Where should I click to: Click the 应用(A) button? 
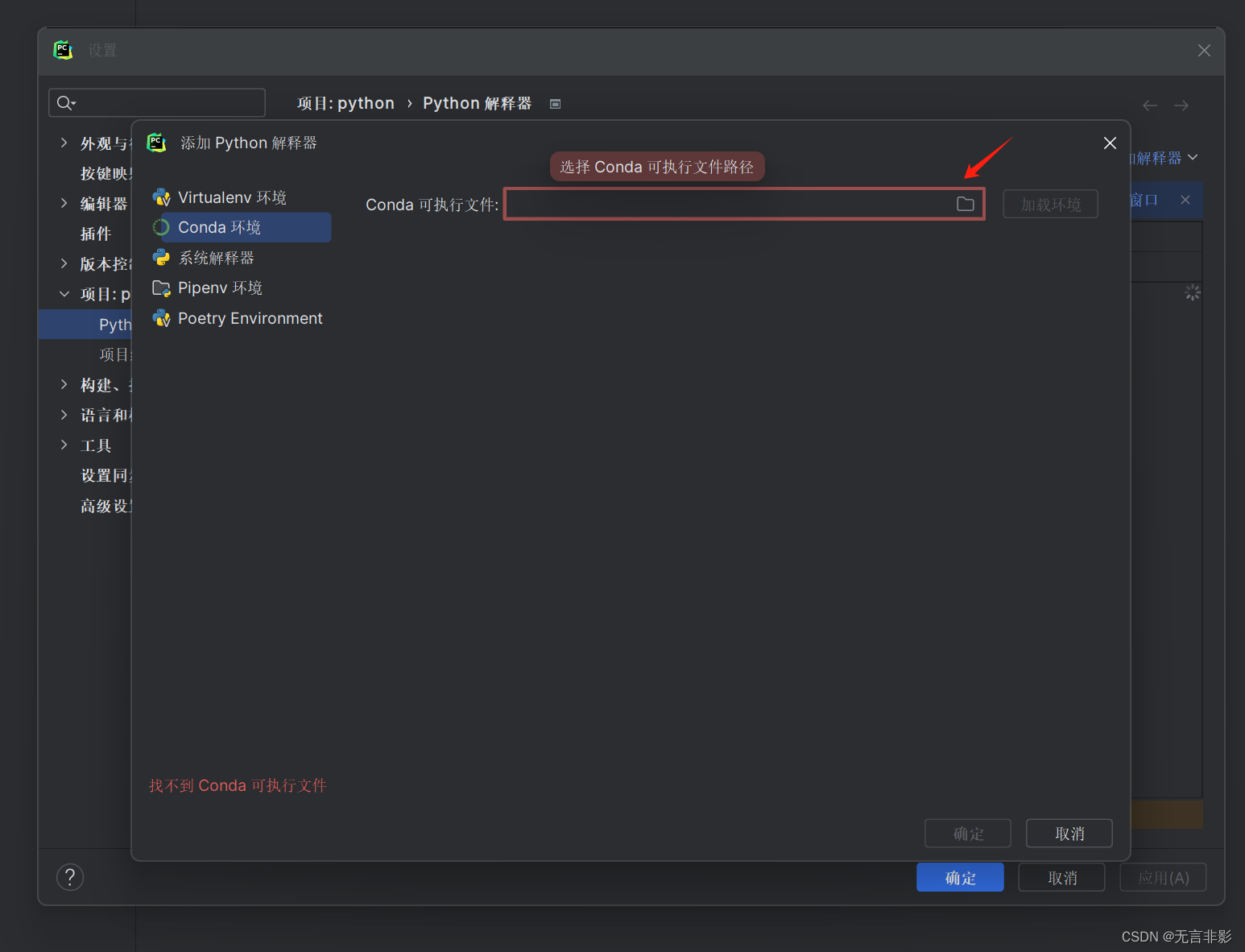(x=1163, y=878)
